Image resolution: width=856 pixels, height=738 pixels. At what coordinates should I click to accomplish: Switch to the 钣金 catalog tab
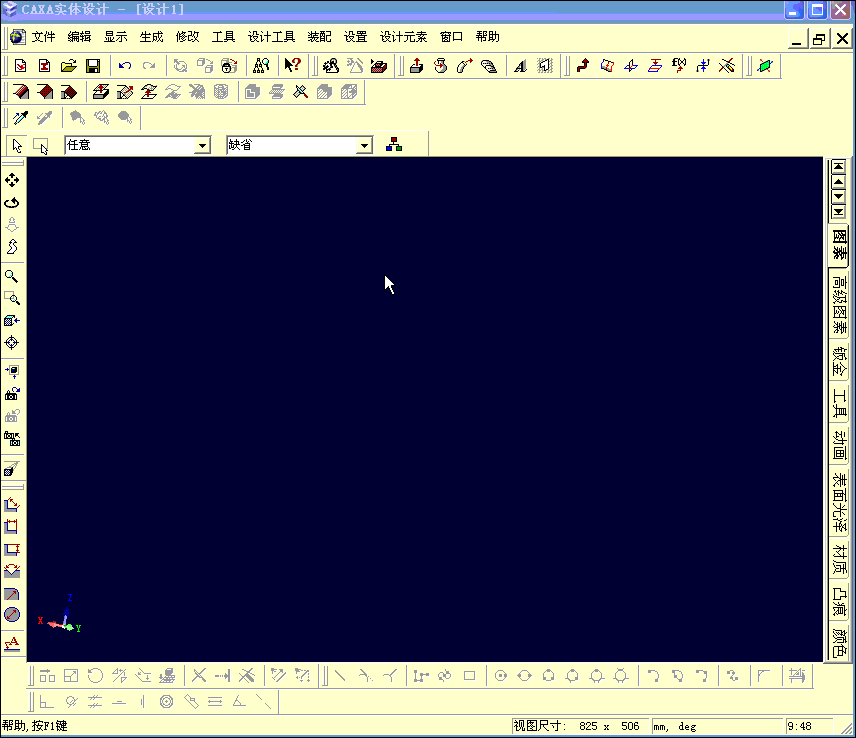(839, 361)
